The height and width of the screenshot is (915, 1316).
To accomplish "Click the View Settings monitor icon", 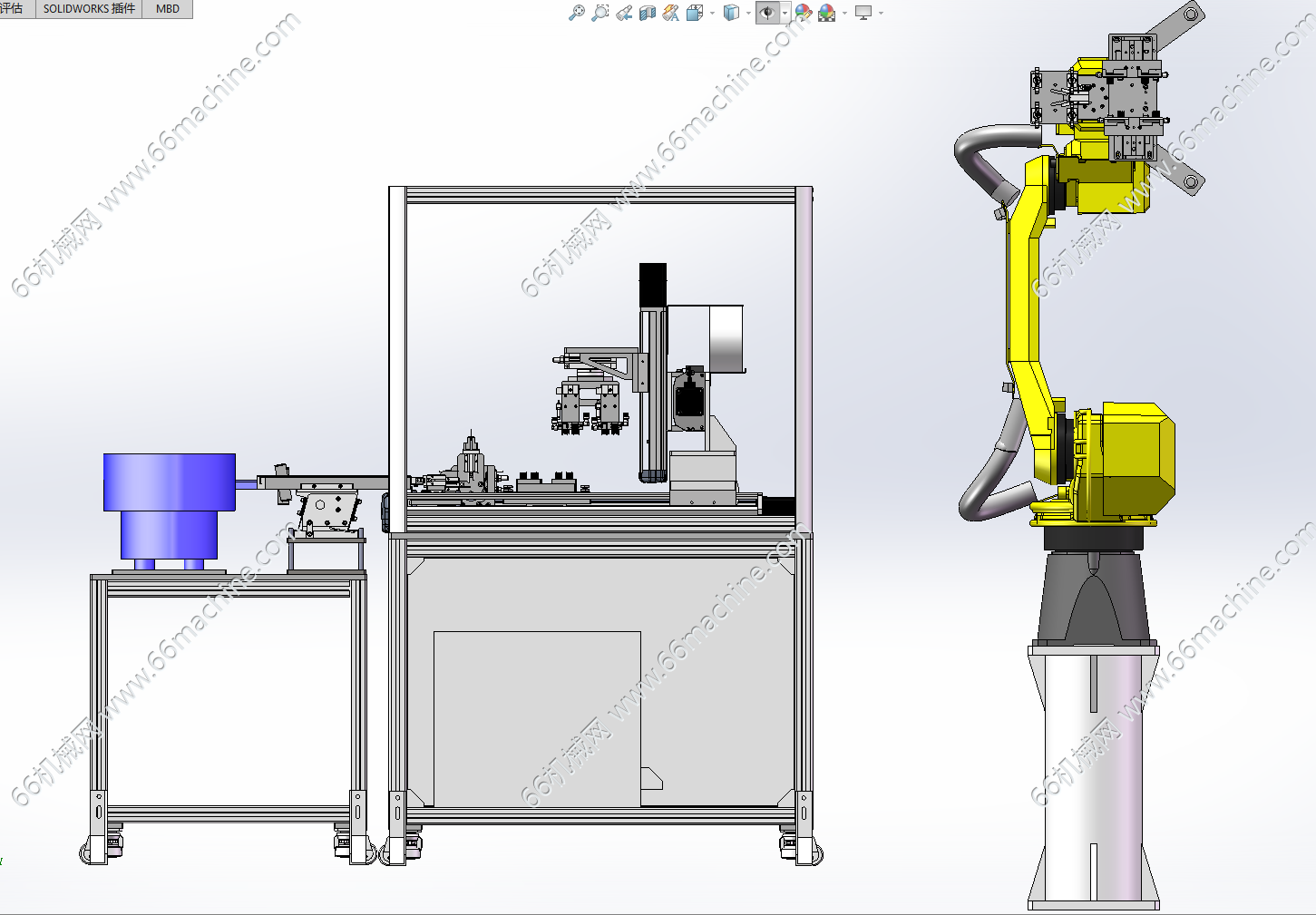I will (x=863, y=13).
